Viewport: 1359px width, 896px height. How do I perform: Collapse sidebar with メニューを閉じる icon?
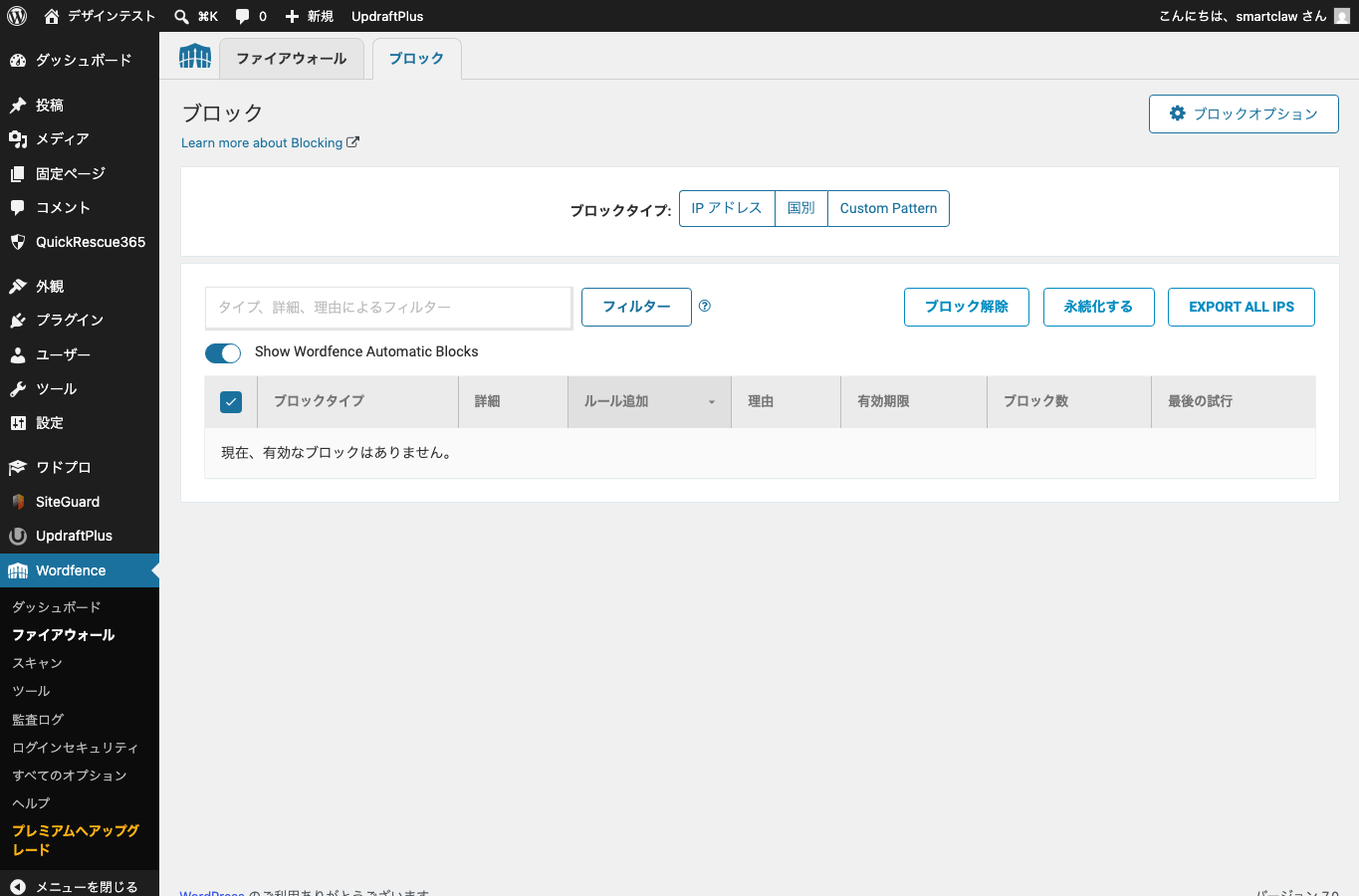[x=18, y=886]
